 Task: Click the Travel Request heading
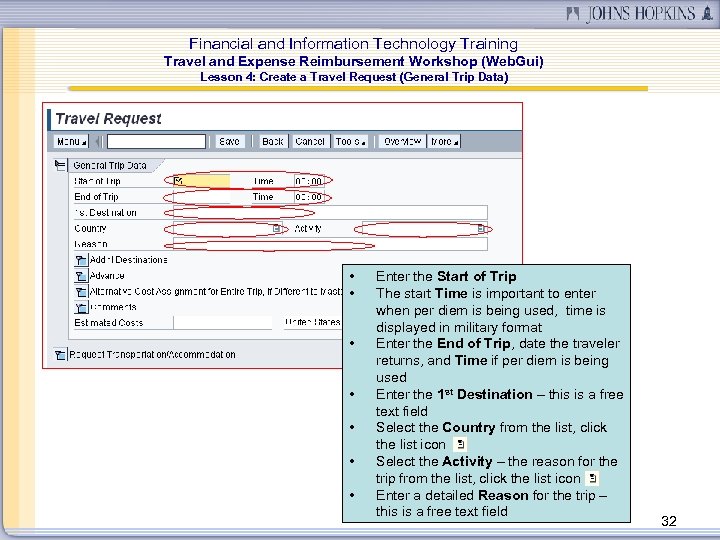coord(108,118)
